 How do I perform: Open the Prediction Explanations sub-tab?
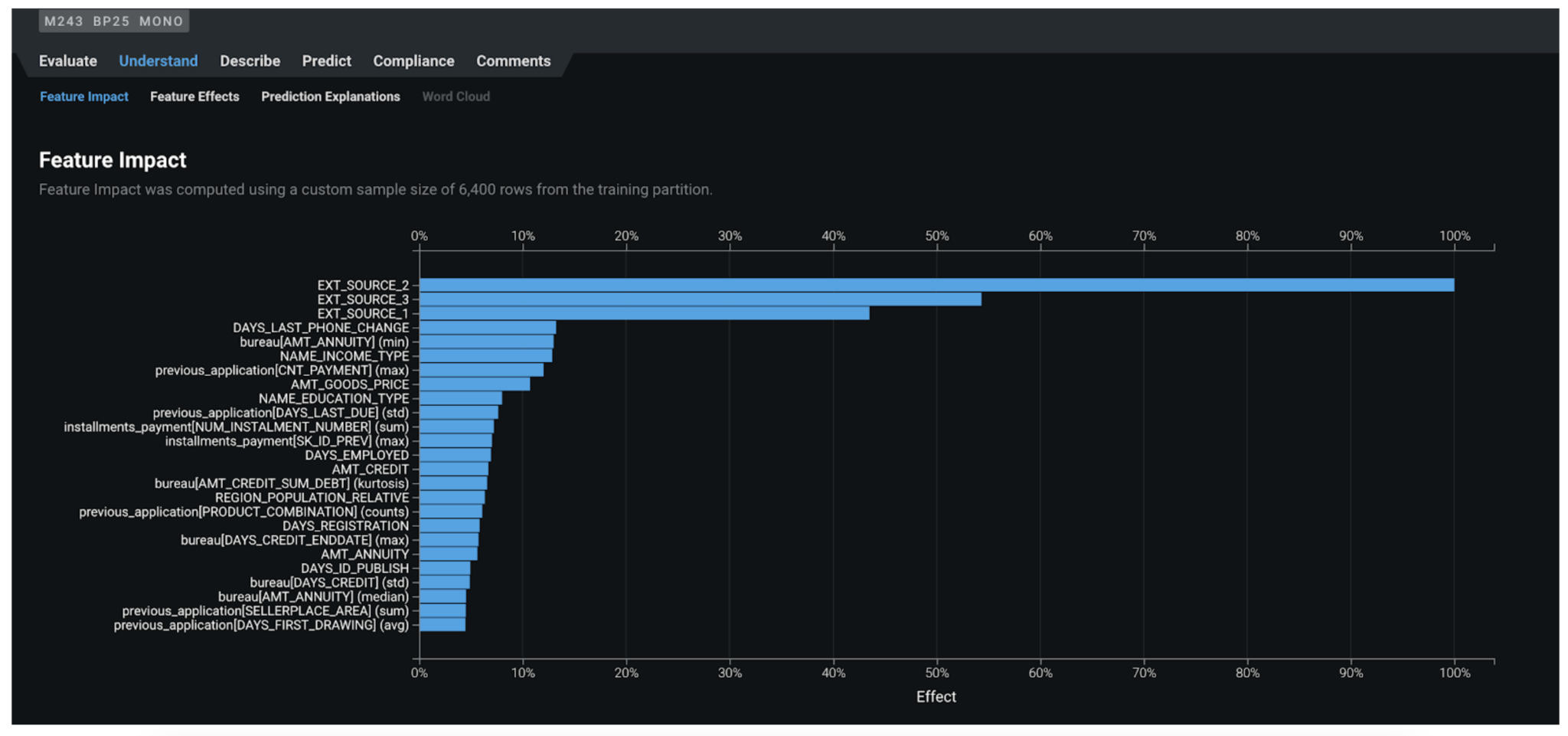(330, 96)
